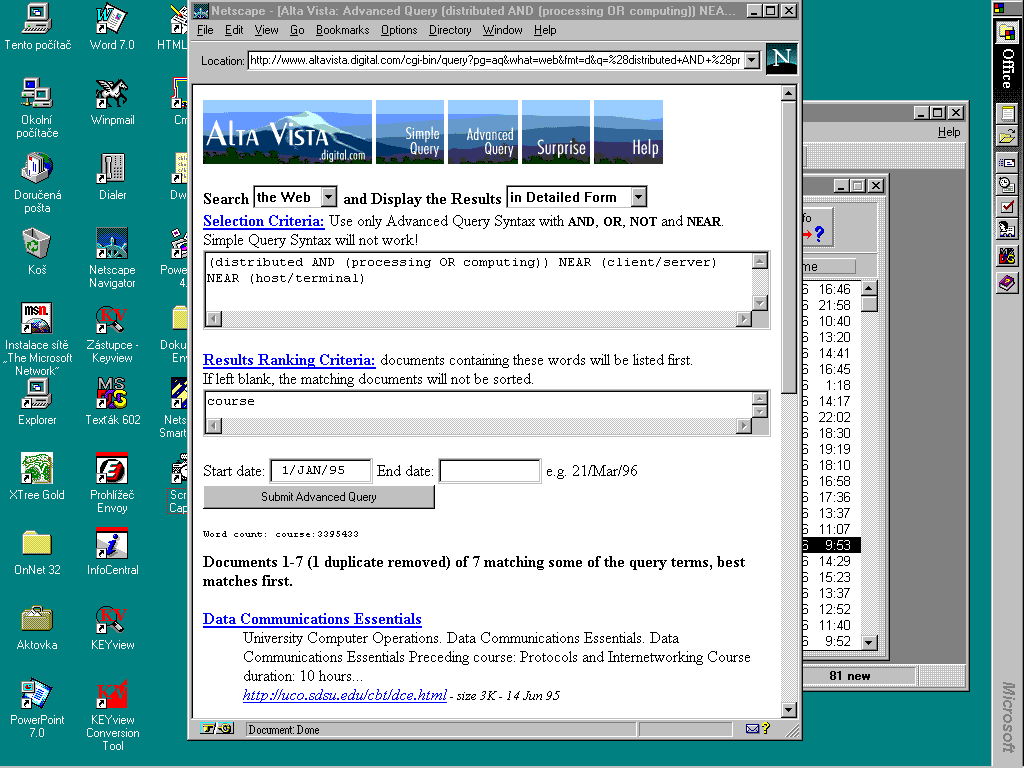Open the Tento počítač desktop icon

(37, 26)
